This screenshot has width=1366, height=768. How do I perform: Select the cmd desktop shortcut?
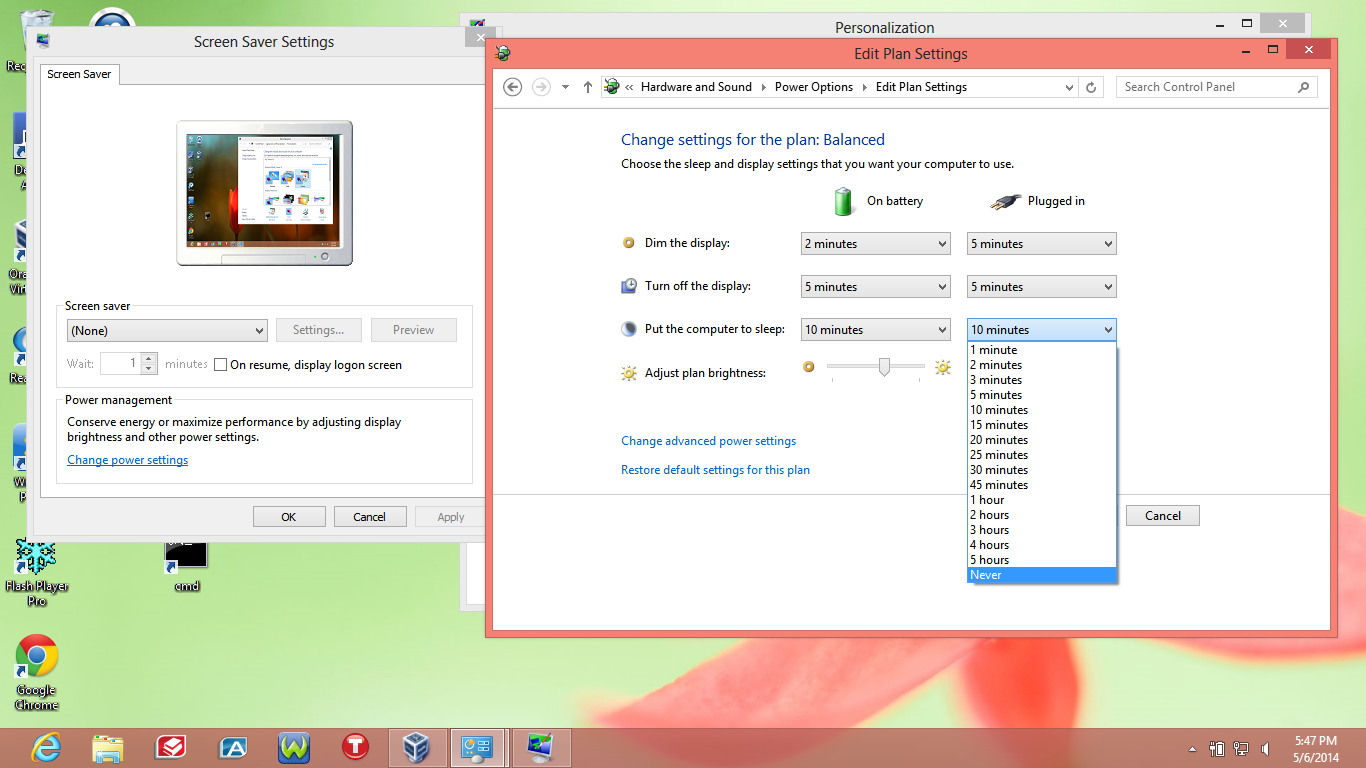tap(186, 566)
